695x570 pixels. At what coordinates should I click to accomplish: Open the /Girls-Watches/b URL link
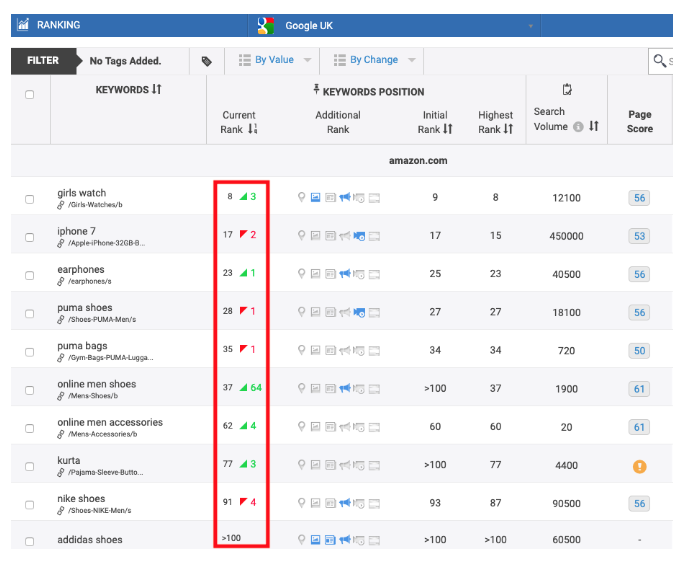[x=95, y=205]
